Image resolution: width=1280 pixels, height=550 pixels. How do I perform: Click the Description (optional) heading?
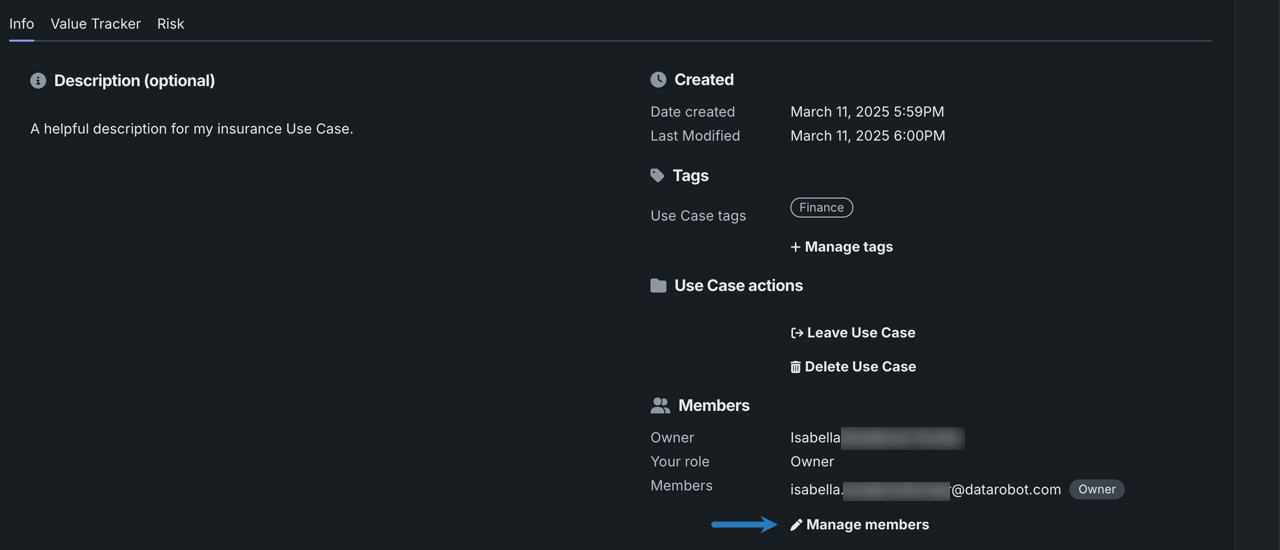pos(134,81)
